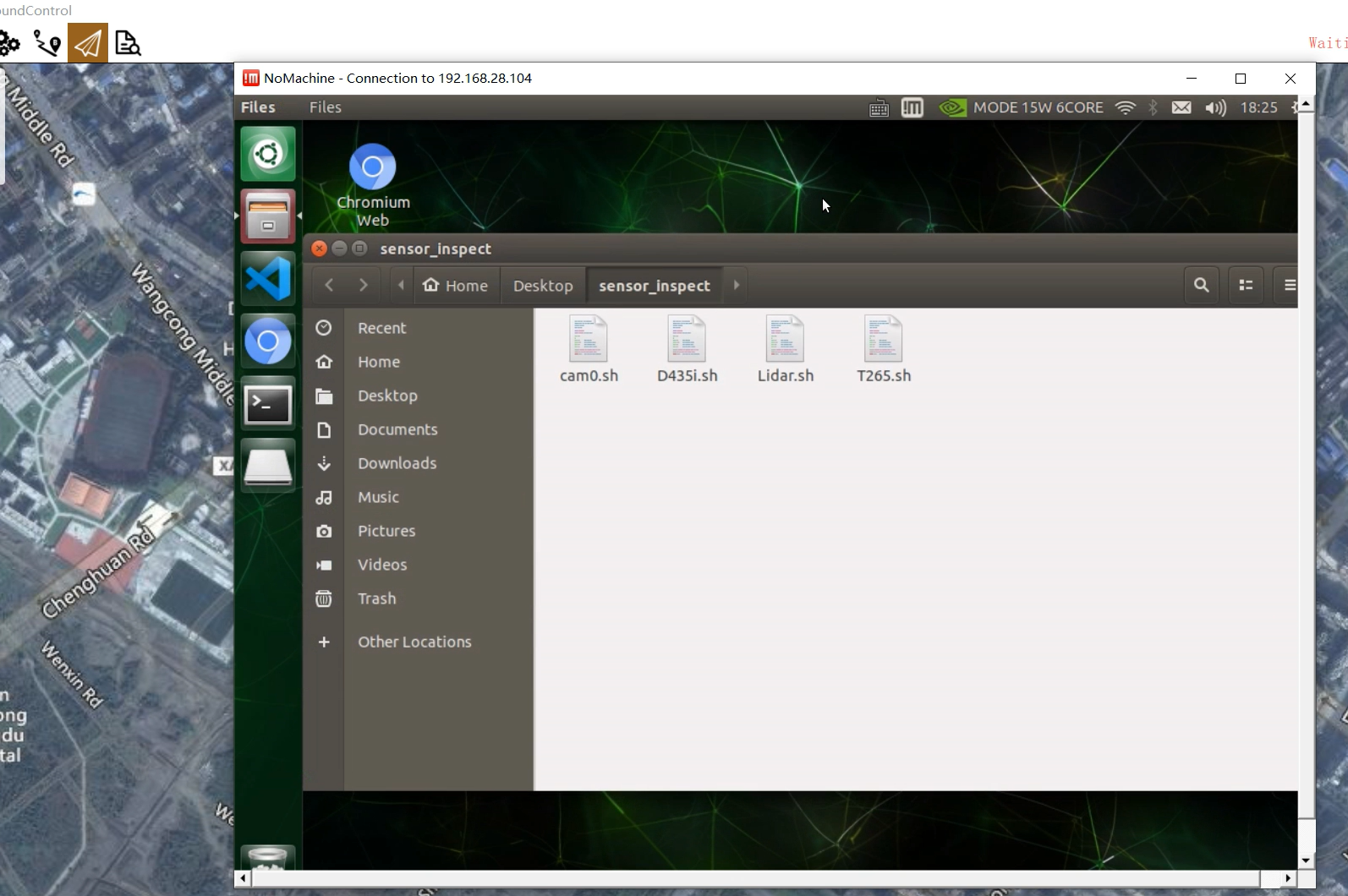Image resolution: width=1348 pixels, height=896 pixels.
Task: Click NoMachine vertical scrollbar up arrow
Action: (x=1306, y=104)
